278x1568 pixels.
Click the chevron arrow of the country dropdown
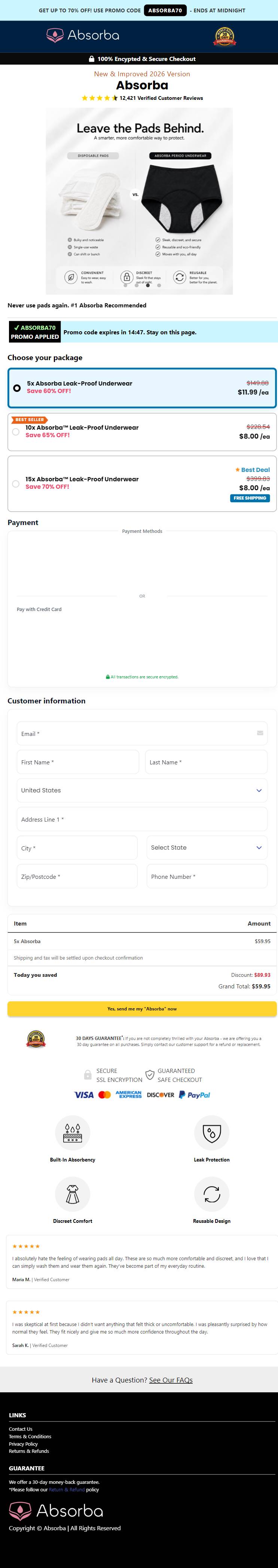259,791
